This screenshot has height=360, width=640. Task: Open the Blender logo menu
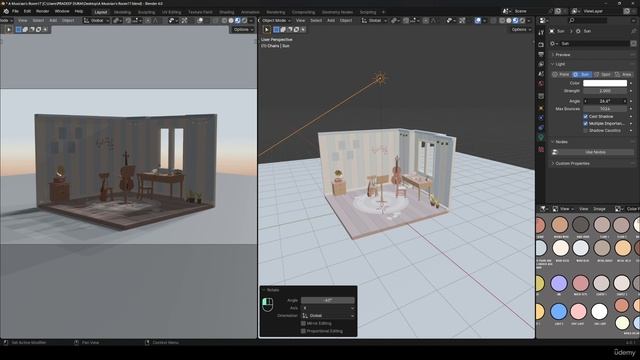tap(6, 11)
